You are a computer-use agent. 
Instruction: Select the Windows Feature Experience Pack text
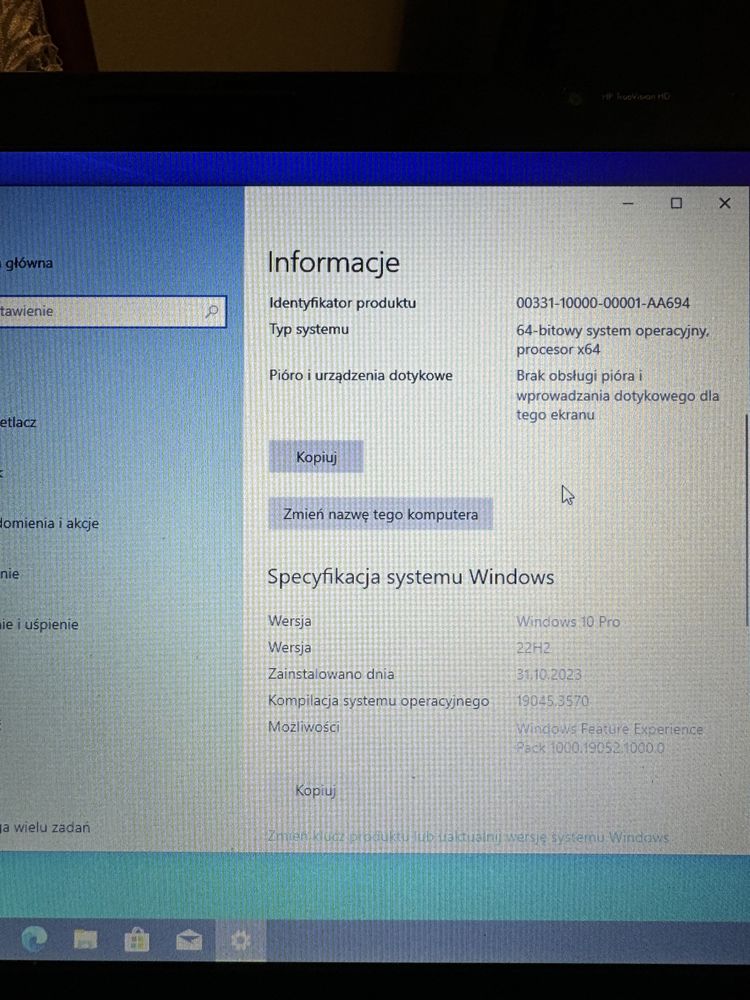[x=609, y=738]
